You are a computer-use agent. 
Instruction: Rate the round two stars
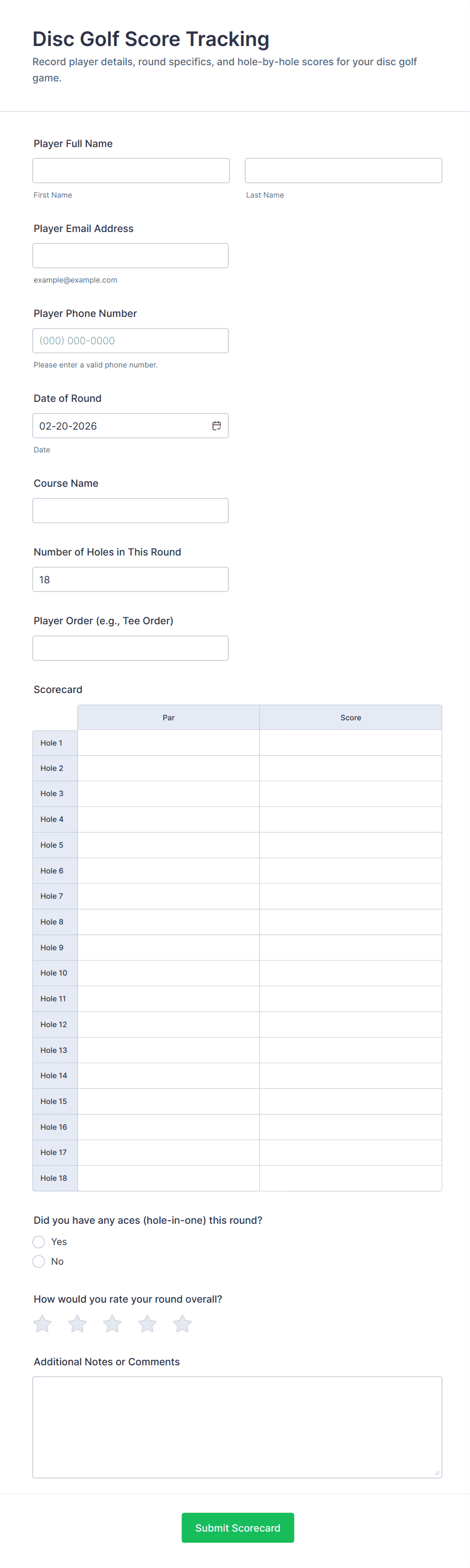[x=77, y=1323]
